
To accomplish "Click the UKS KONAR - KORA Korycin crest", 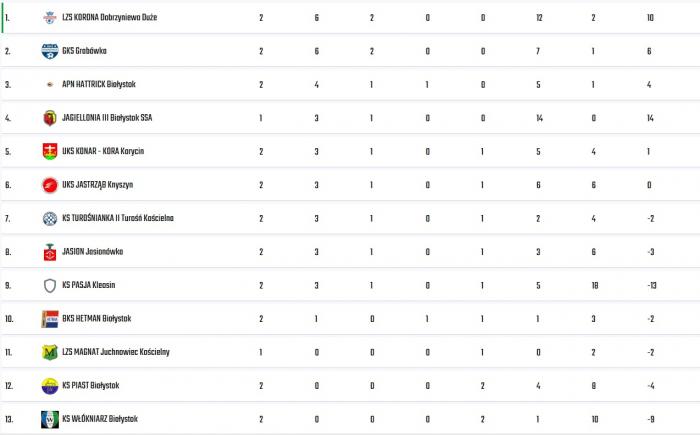I will [50, 151].
